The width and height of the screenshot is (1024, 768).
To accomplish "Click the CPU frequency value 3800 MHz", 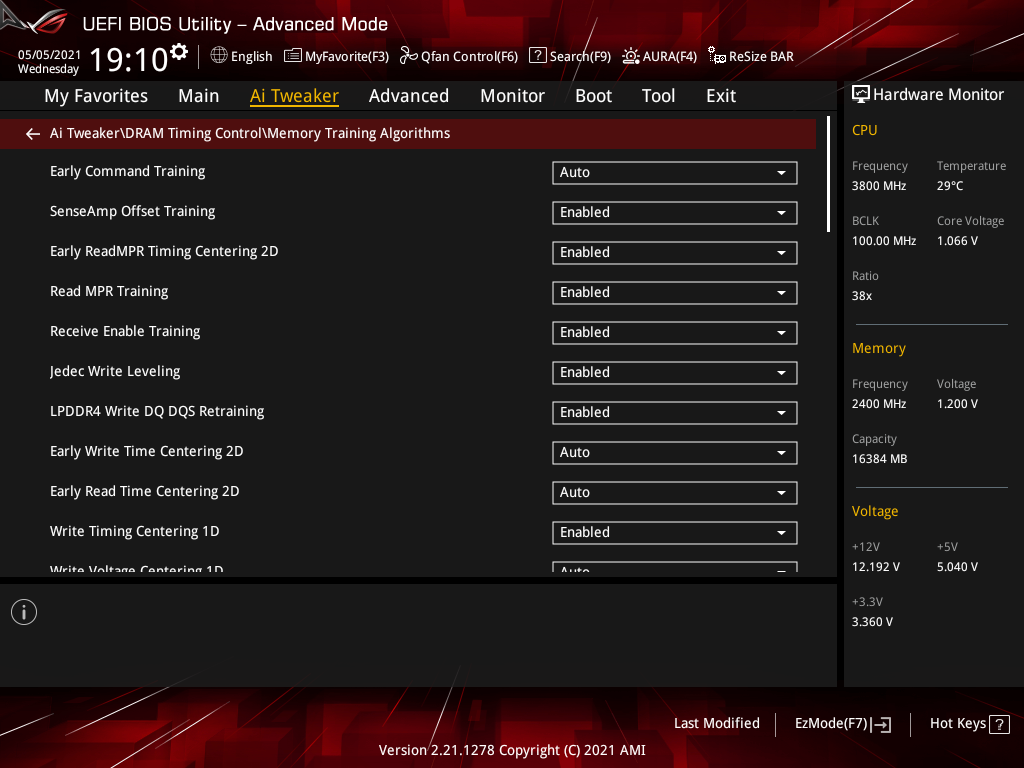I will click(x=878, y=186).
